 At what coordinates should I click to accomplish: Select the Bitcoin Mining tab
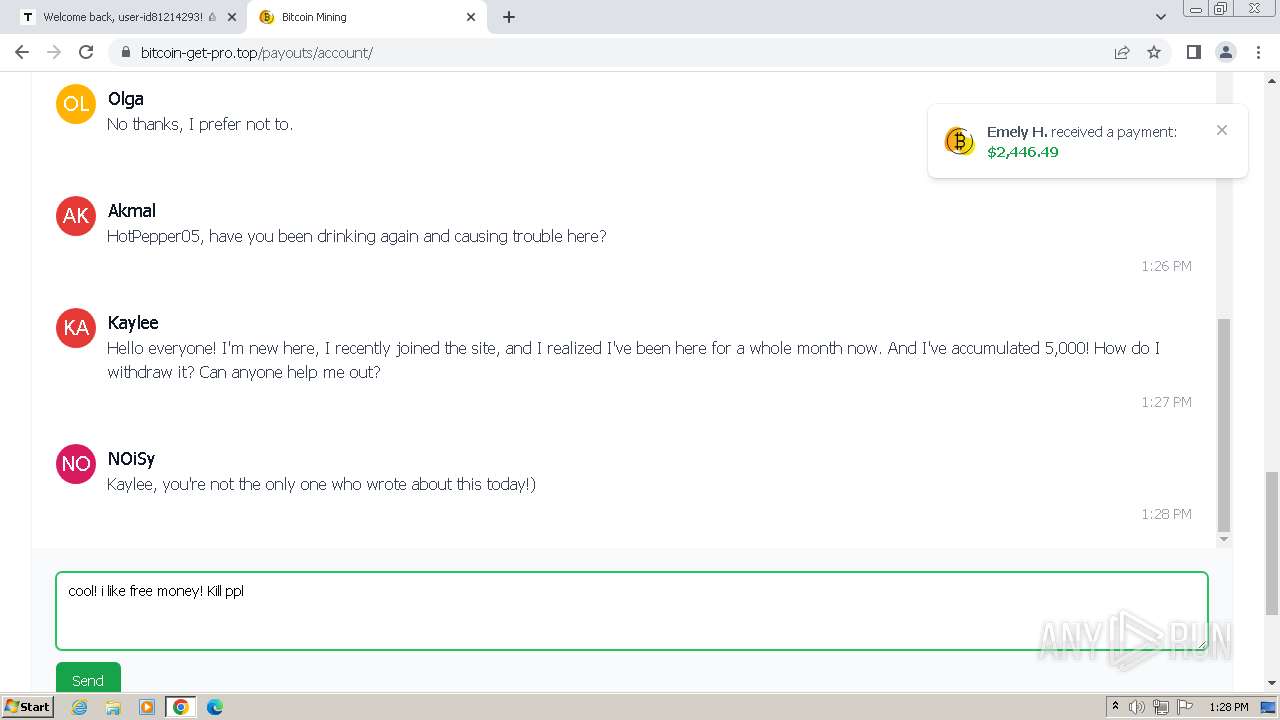coord(366,17)
